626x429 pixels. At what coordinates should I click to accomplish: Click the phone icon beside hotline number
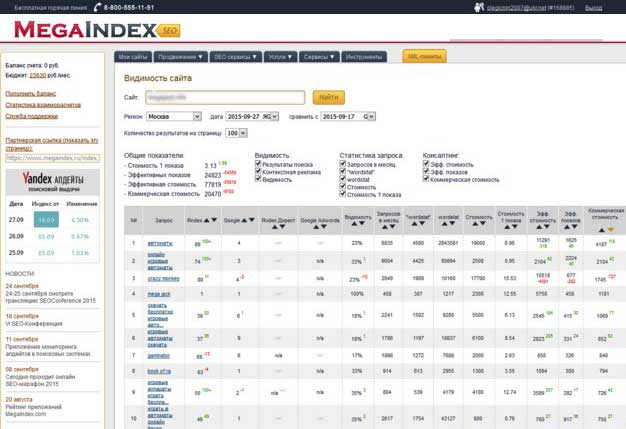point(97,7)
